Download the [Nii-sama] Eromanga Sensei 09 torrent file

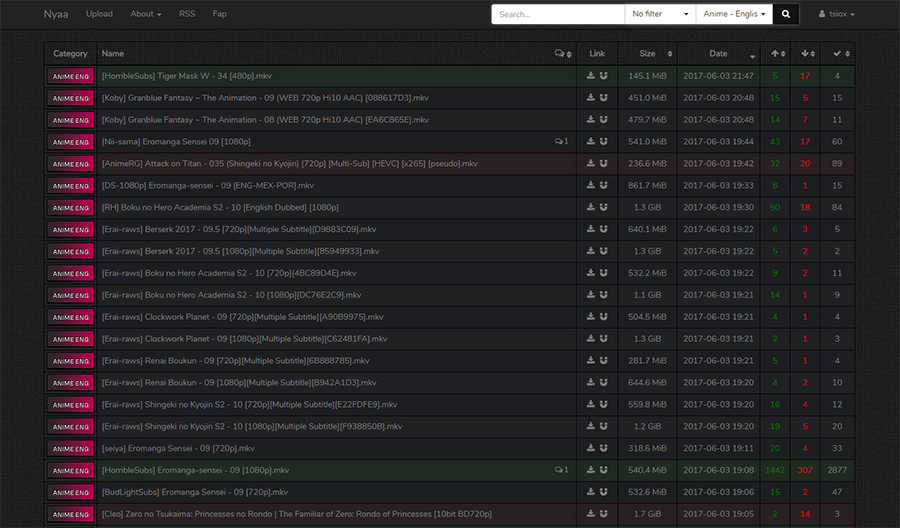tap(591, 142)
